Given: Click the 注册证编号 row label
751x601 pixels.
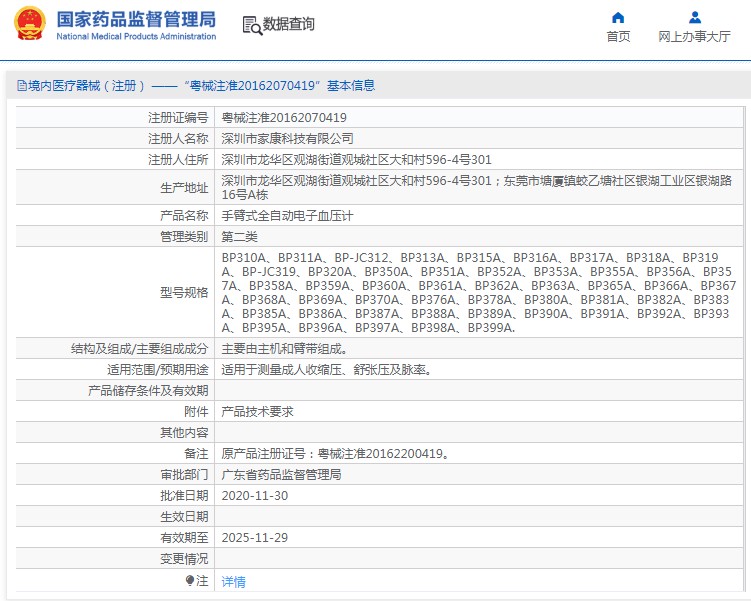Looking at the screenshot, I should 178,117.
